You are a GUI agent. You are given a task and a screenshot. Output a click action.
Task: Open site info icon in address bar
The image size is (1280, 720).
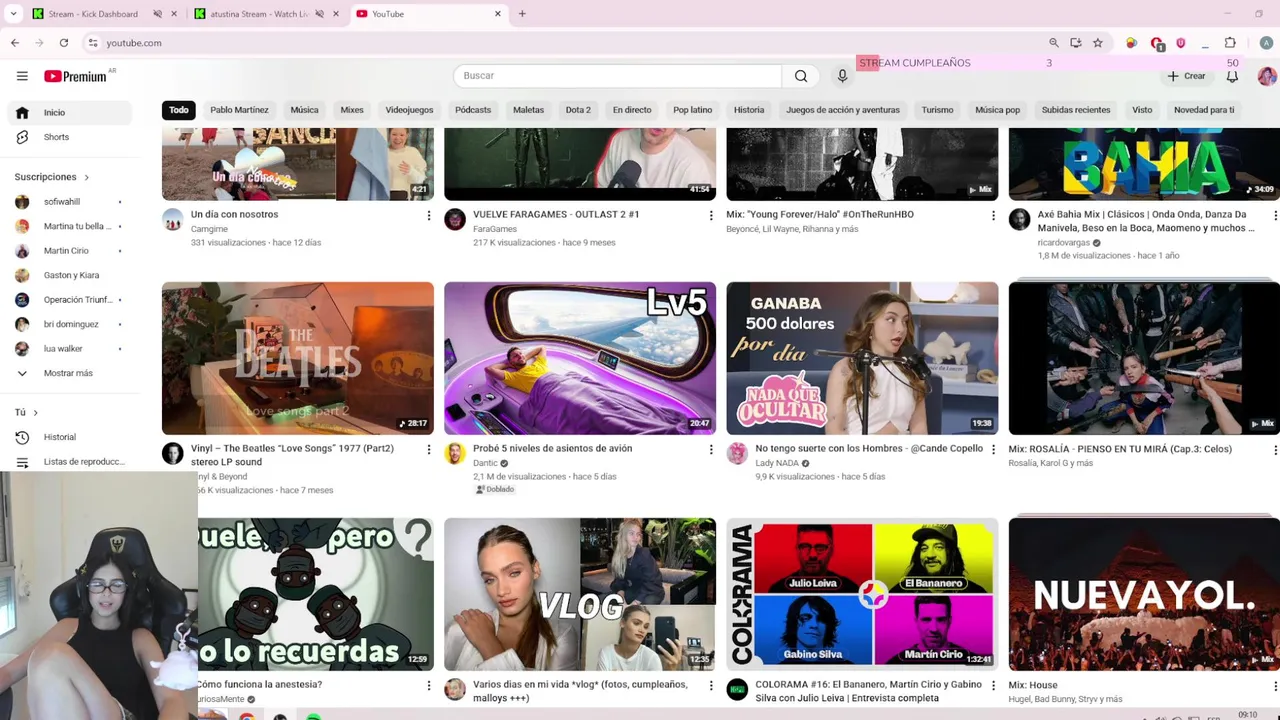pyautogui.click(x=93, y=43)
